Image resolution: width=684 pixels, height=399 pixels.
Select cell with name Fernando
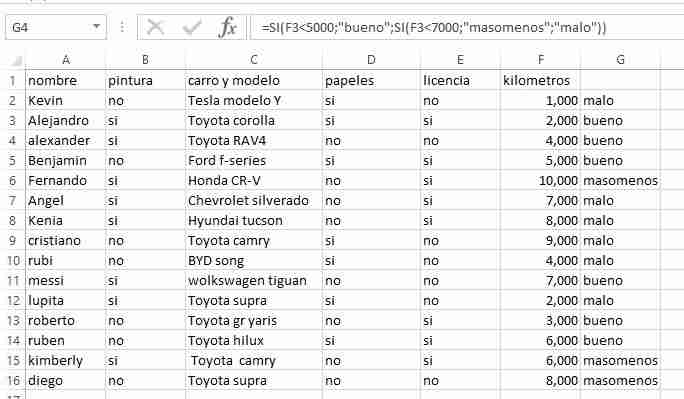pos(65,181)
